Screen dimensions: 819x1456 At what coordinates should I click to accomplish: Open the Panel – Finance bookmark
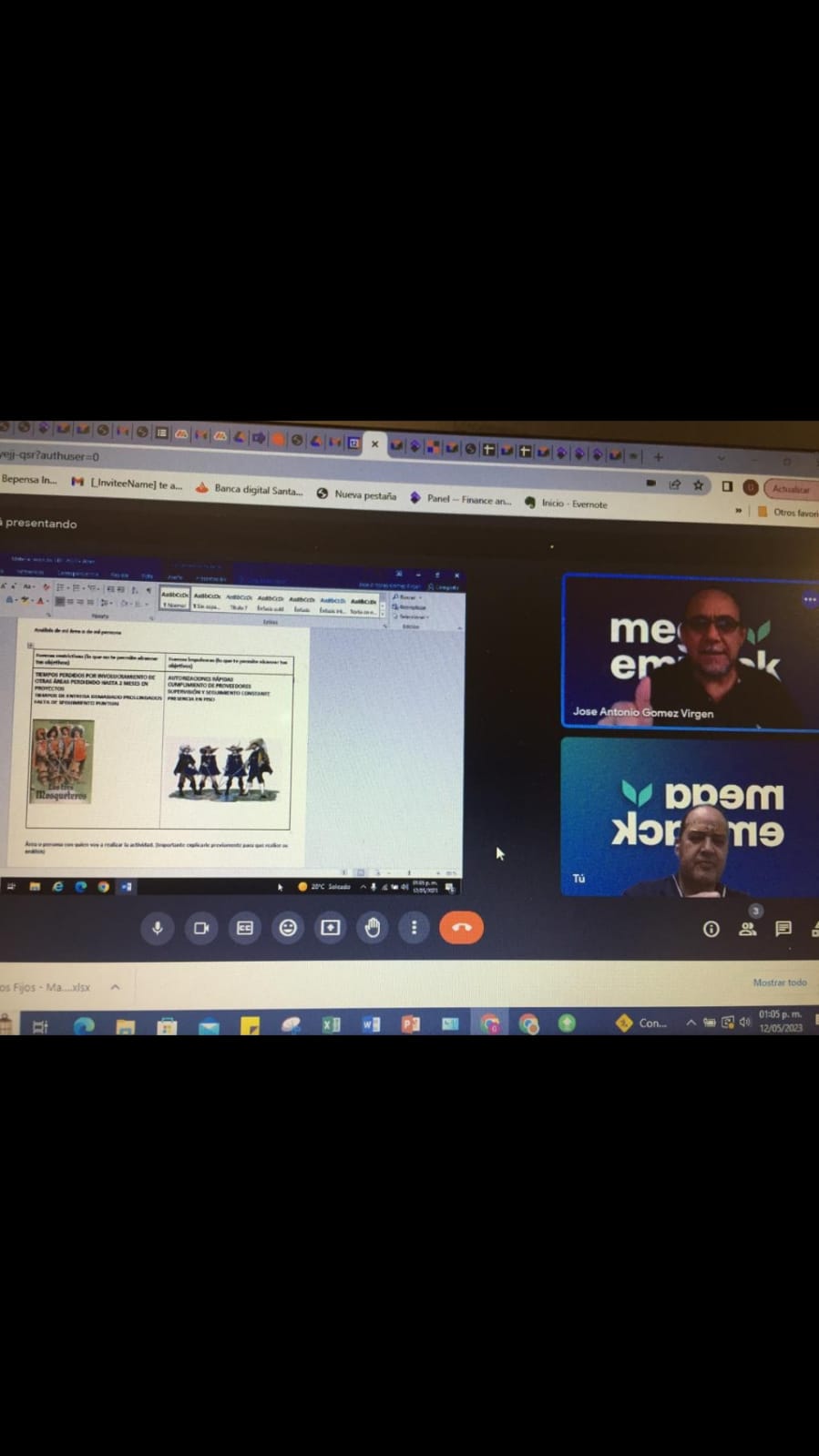pyautogui.click(x=460, y=499)
